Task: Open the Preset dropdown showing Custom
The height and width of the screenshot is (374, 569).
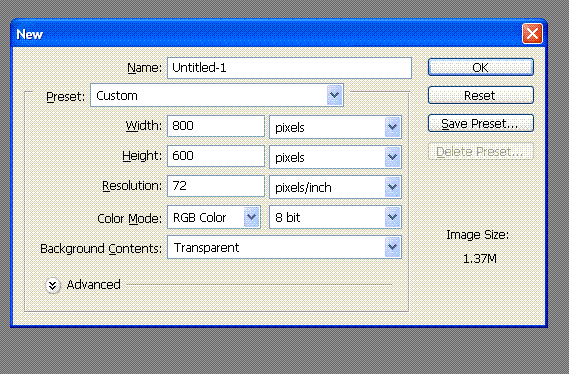Action: [217, 95]
